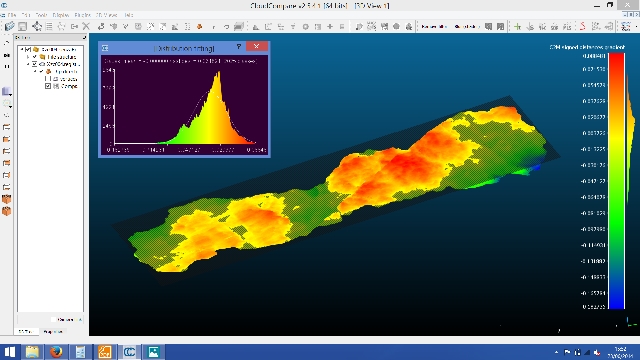Collapse the orange mesh item expander
Viewport: 640px width, 360px height.
tap(35, 71)
